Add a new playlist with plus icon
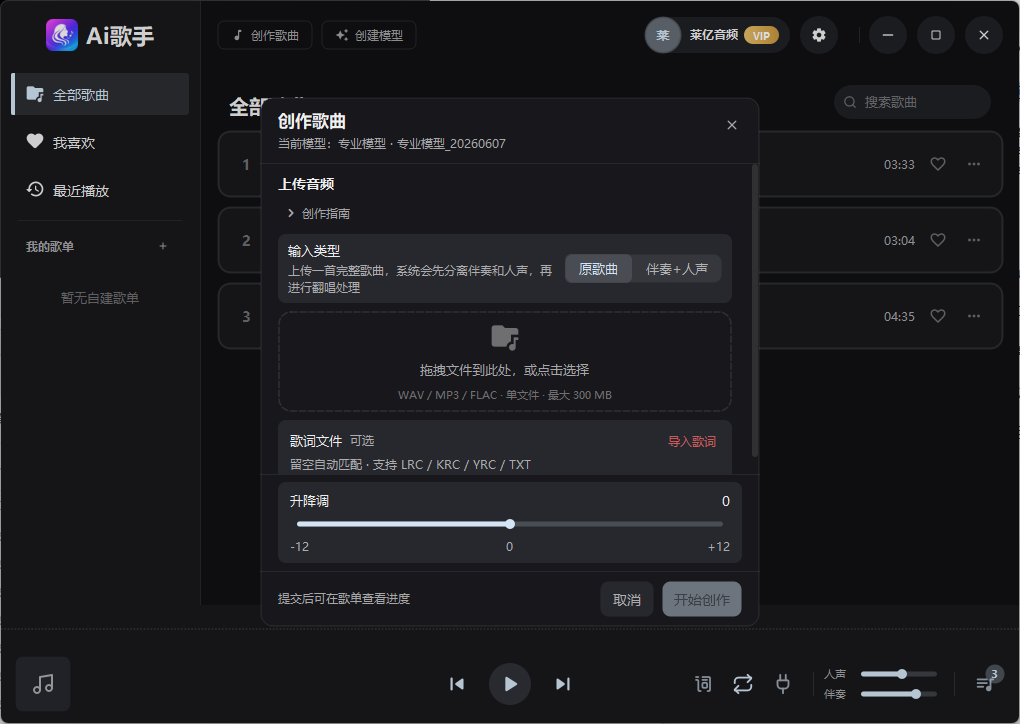Image resolution: width=1020 pixels, height=724 pixels. point(163,246)
